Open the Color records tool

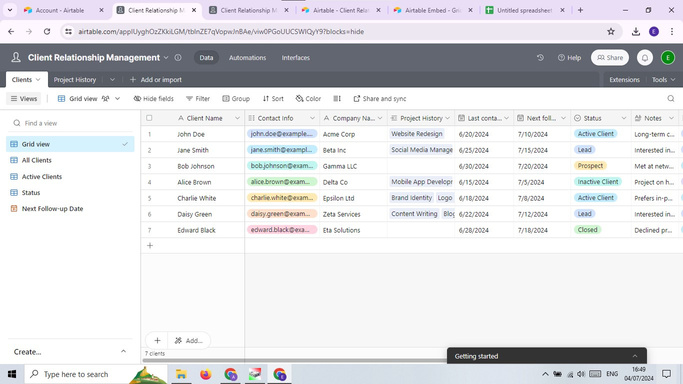point(308,99)
